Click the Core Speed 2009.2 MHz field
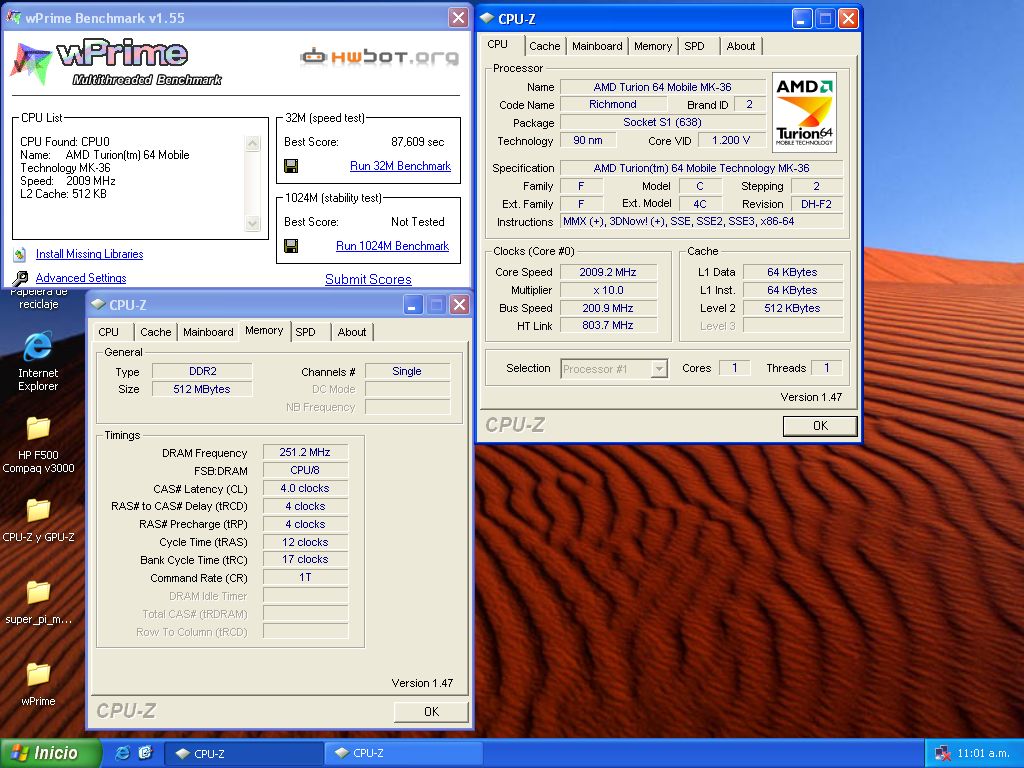Image resolution: width=1024 pixels, height=768 pixels. click(x=608, y=272)
